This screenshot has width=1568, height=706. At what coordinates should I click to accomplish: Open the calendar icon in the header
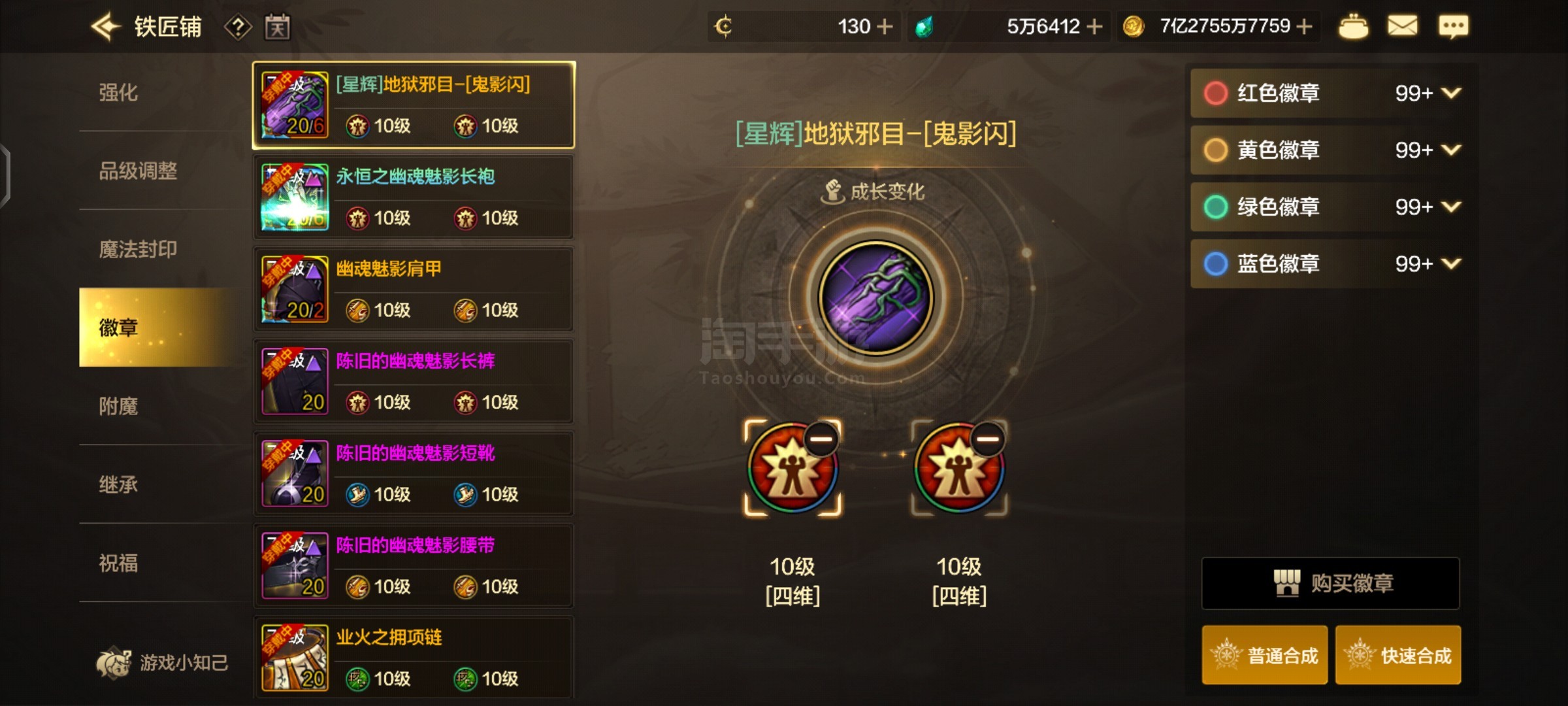pos(277,27)
